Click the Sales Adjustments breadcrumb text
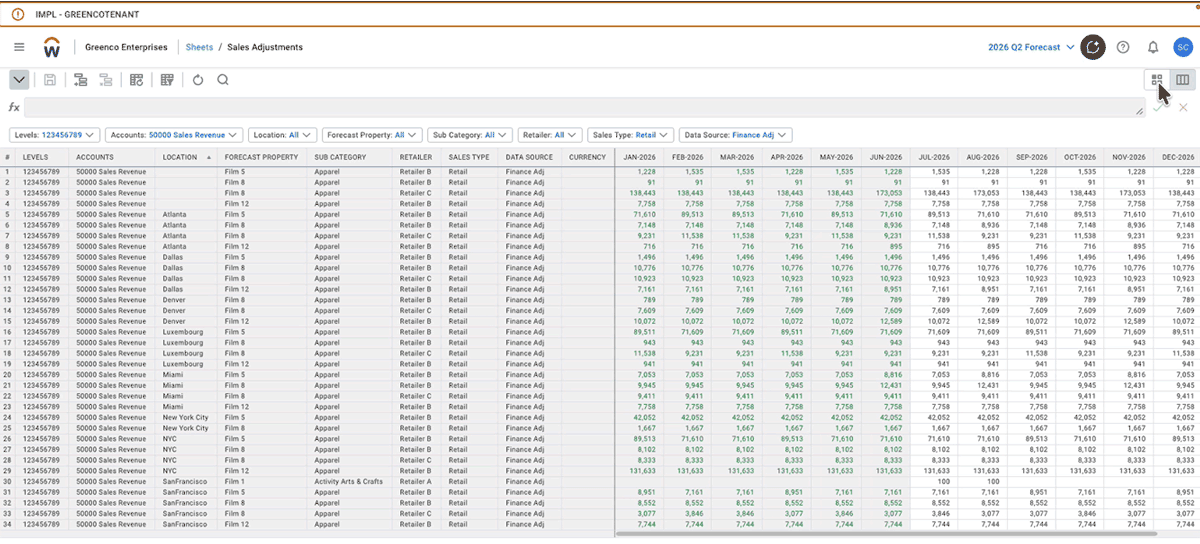 (x=265, y=47)
